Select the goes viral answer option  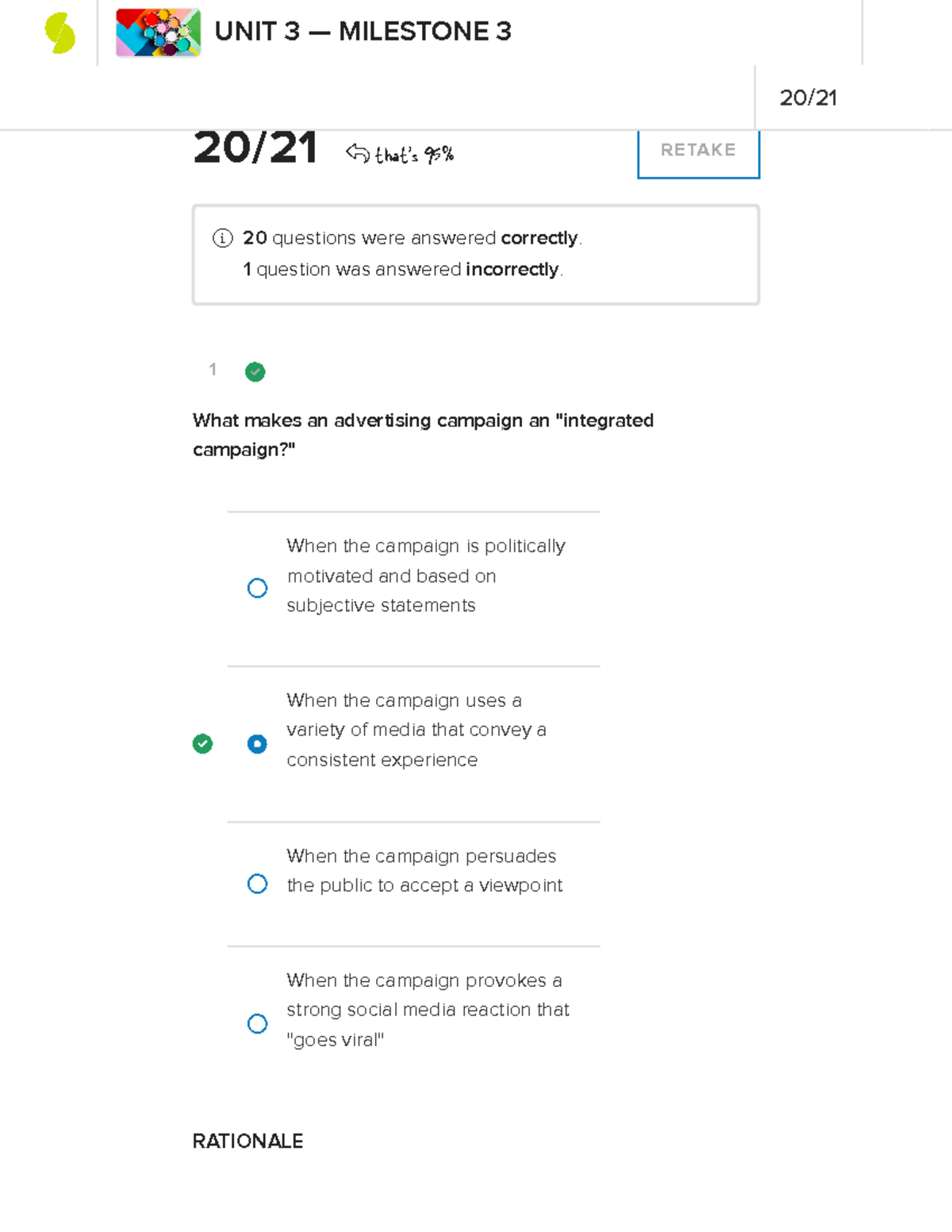(x=257, y=1024)
